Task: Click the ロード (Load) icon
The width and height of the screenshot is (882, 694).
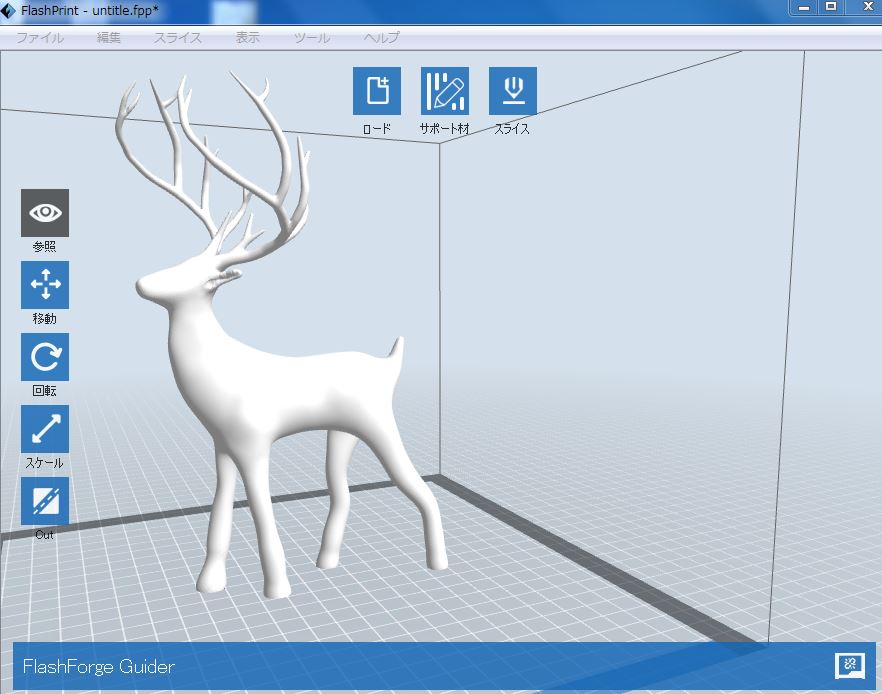Action: (377, 91)
